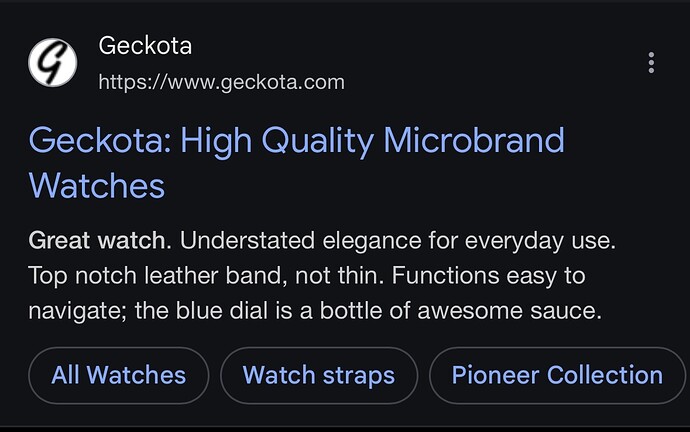This screenshot has height=432, width=690.
Task: Click the Geckota G logo favicon
Action: click(x=53, y=62)
